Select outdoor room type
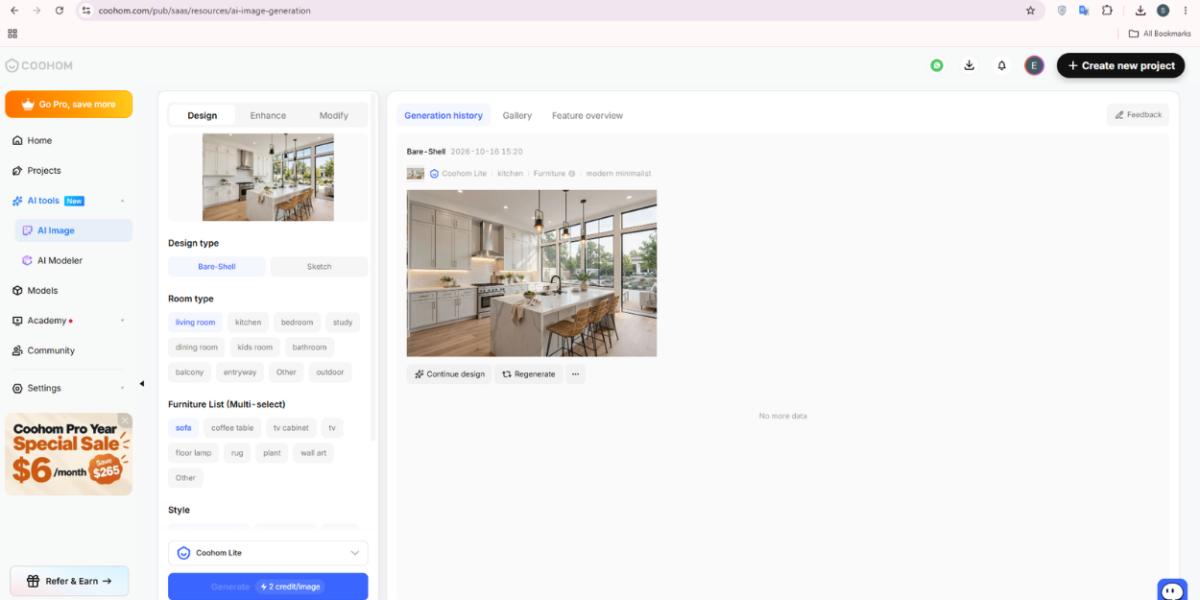This screenshot has width=1200, height=600. [x=330, y=372]
